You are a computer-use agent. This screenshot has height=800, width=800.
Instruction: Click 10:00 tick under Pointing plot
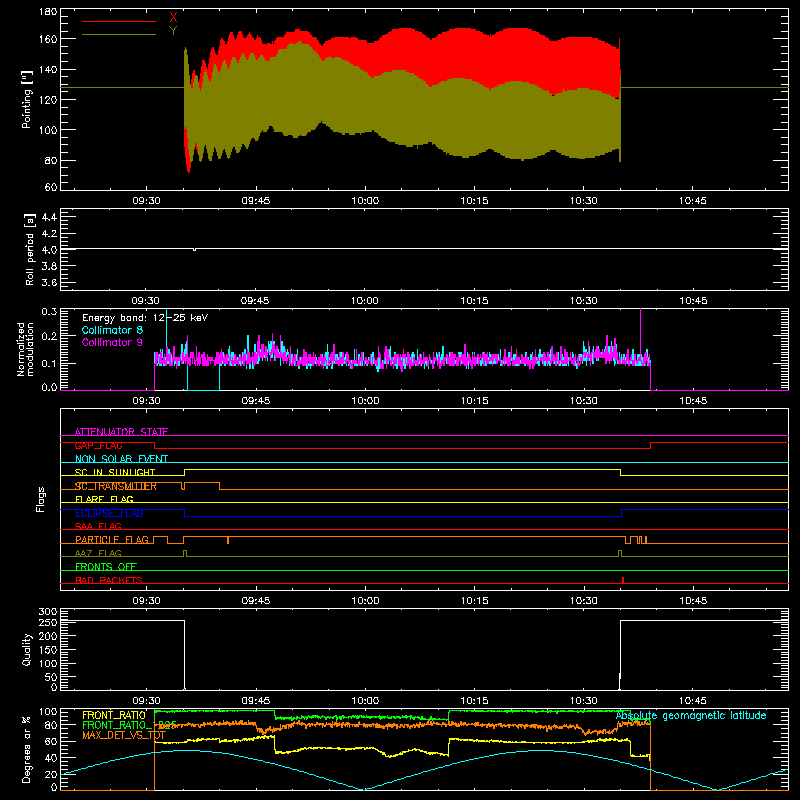(365, 201)
